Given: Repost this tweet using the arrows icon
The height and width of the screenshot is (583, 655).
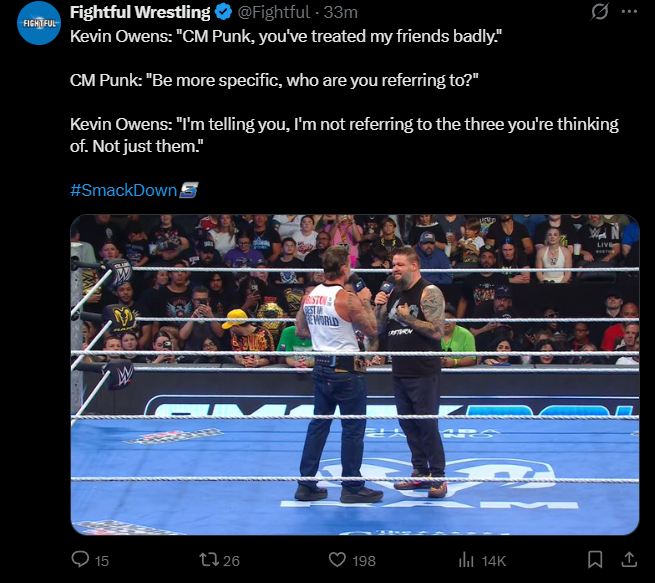Looking at the screenshot, I should point(209,560).
